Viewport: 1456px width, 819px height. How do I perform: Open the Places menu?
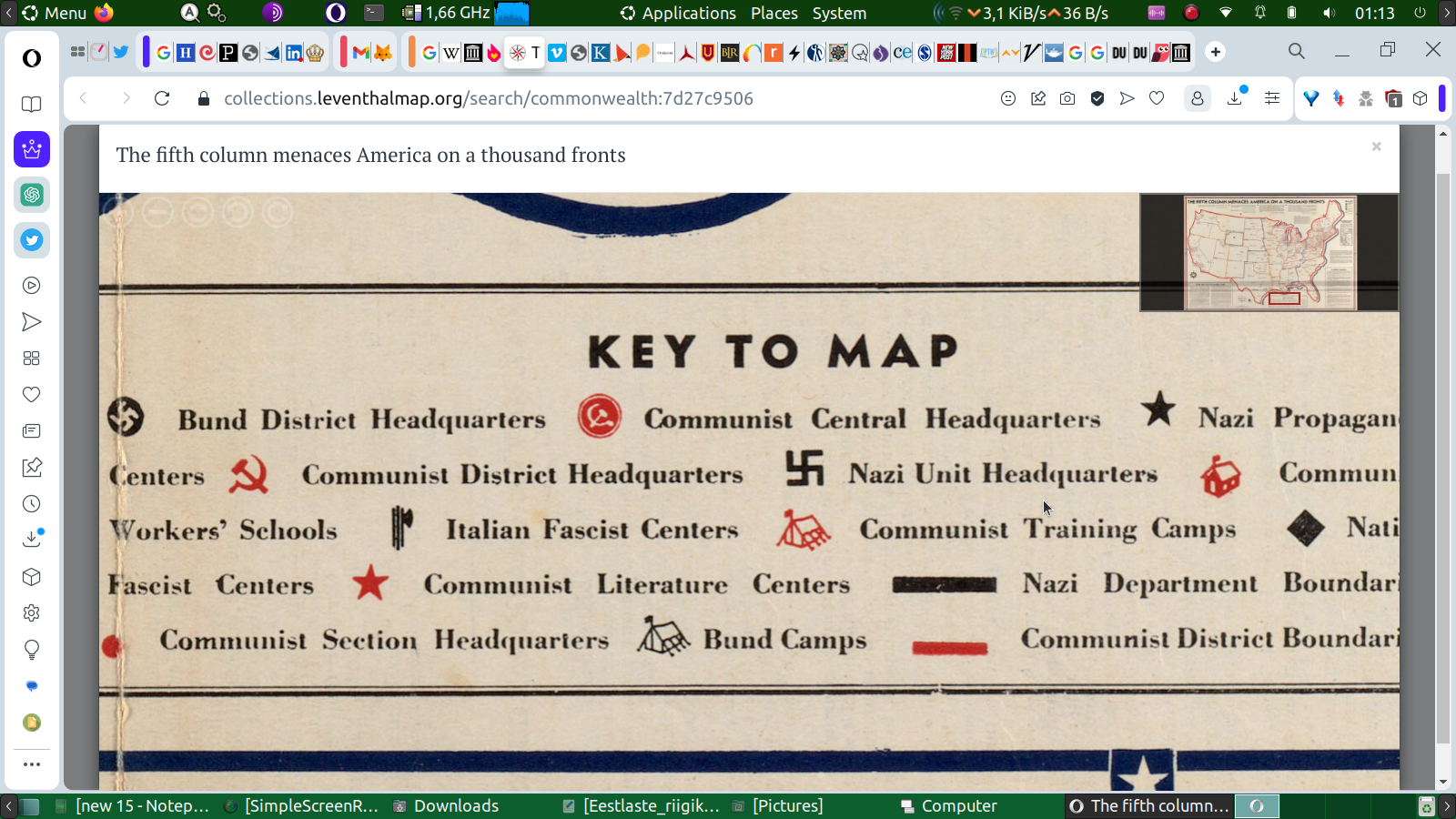[774, 13]
